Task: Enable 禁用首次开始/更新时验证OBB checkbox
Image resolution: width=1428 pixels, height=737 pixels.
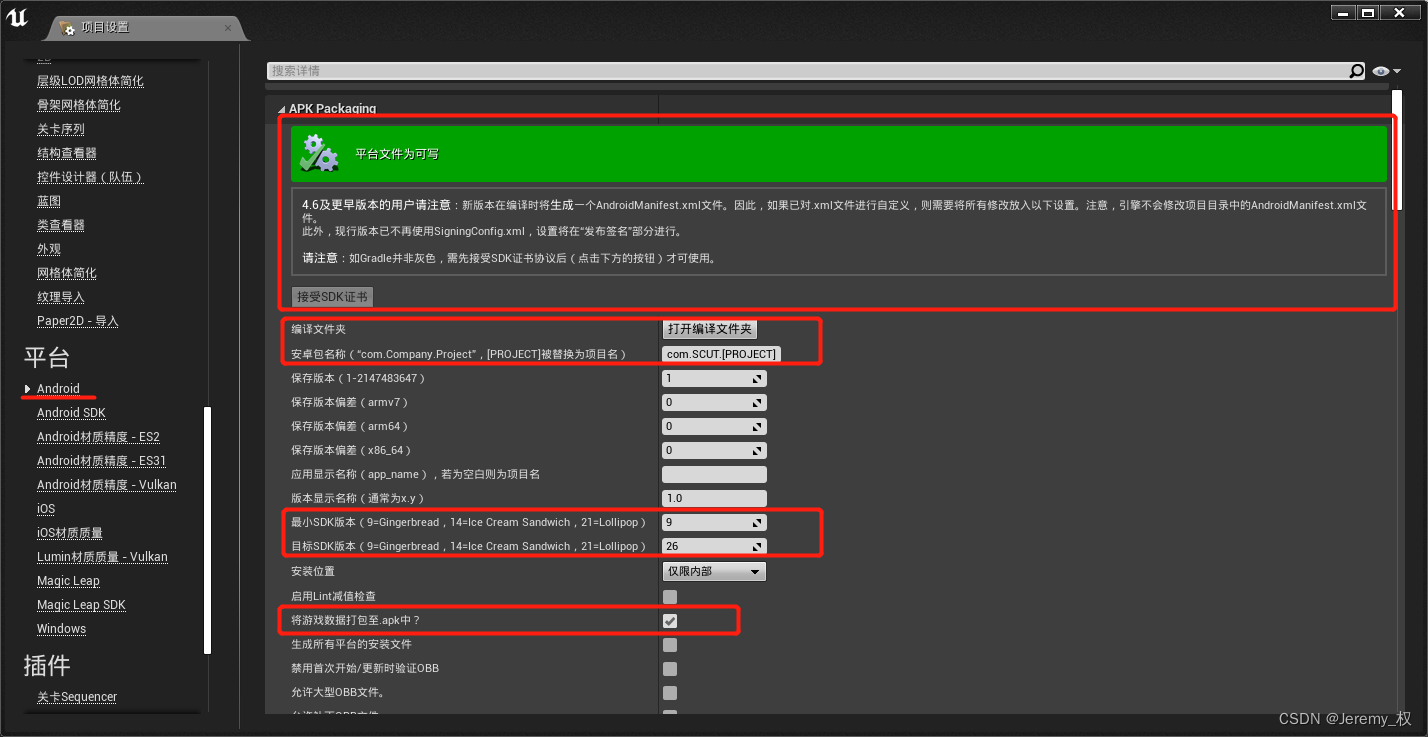Action: [x=670, y=669]
